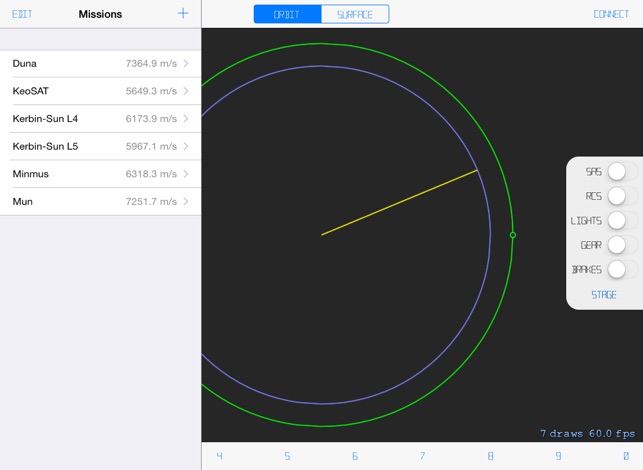Open the Kerbin-Sun L4 mission chevron
Screen dimensions: 643x470
click(186, 119)
